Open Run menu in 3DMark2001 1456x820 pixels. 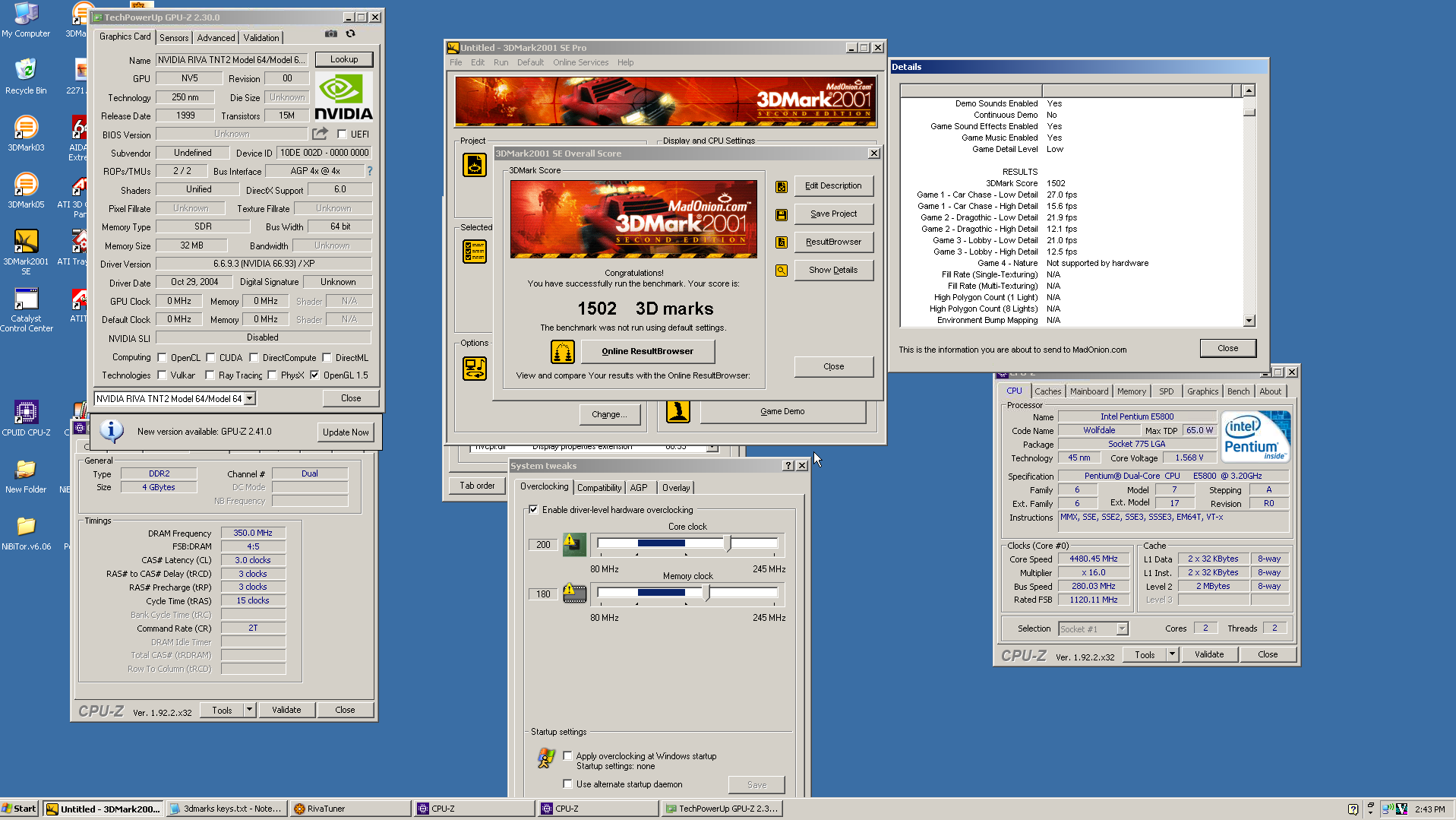pyautogui.click(x=501, y=63)
